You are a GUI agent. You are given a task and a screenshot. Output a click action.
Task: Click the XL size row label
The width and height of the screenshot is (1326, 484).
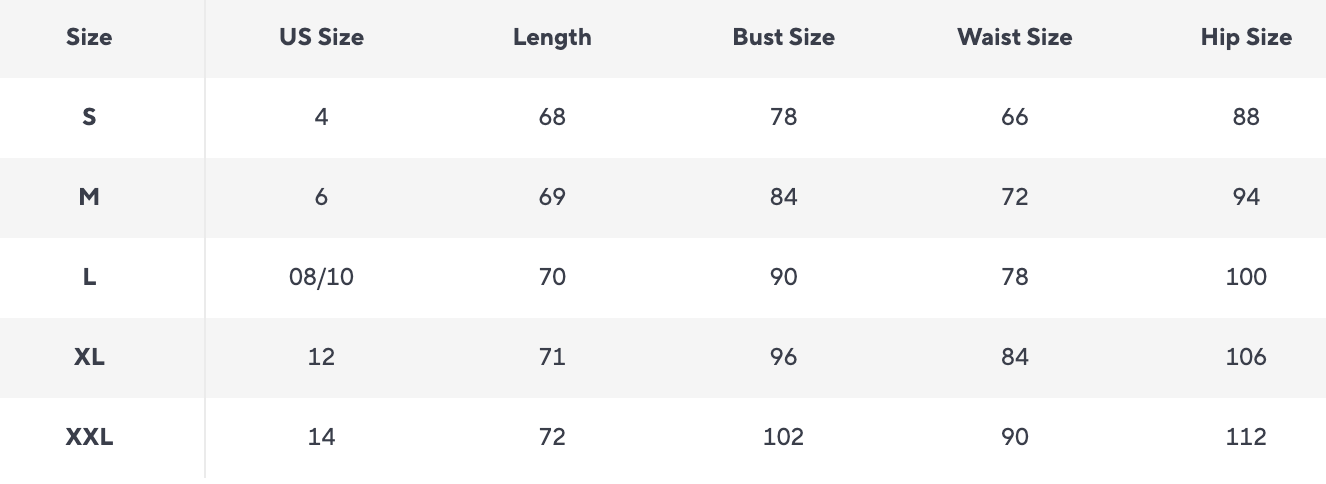point(89,357)
